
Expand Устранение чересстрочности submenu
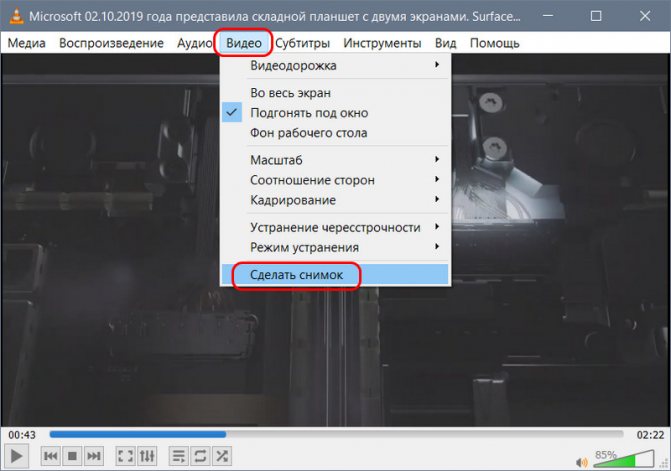pos(335,228)
